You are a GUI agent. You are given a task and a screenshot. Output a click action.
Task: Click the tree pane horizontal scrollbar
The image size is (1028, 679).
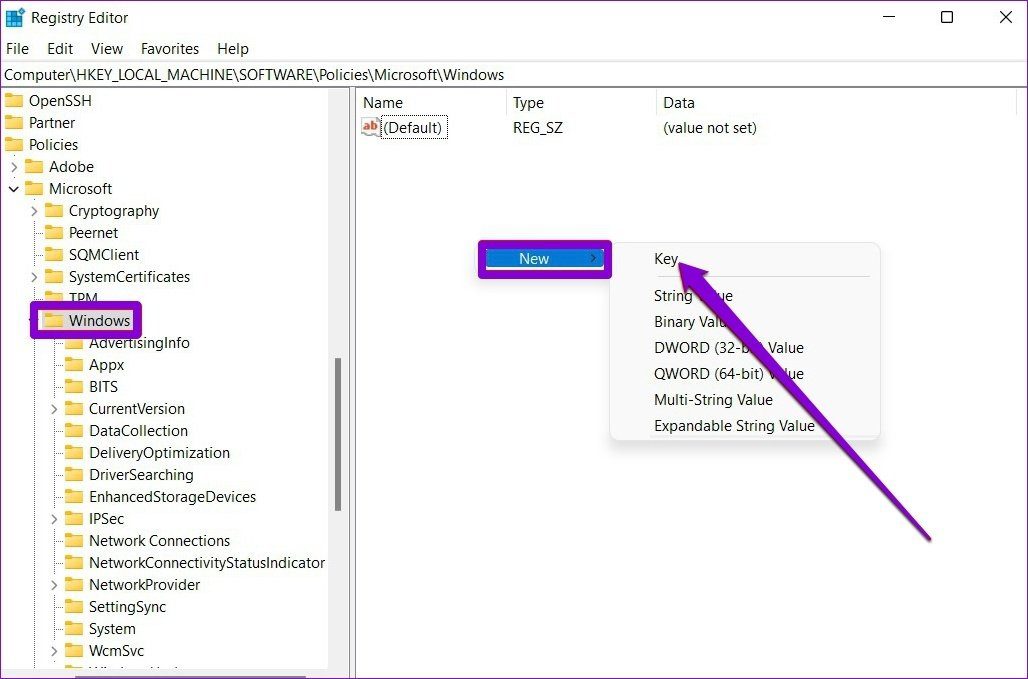click(x=190, y=676)
